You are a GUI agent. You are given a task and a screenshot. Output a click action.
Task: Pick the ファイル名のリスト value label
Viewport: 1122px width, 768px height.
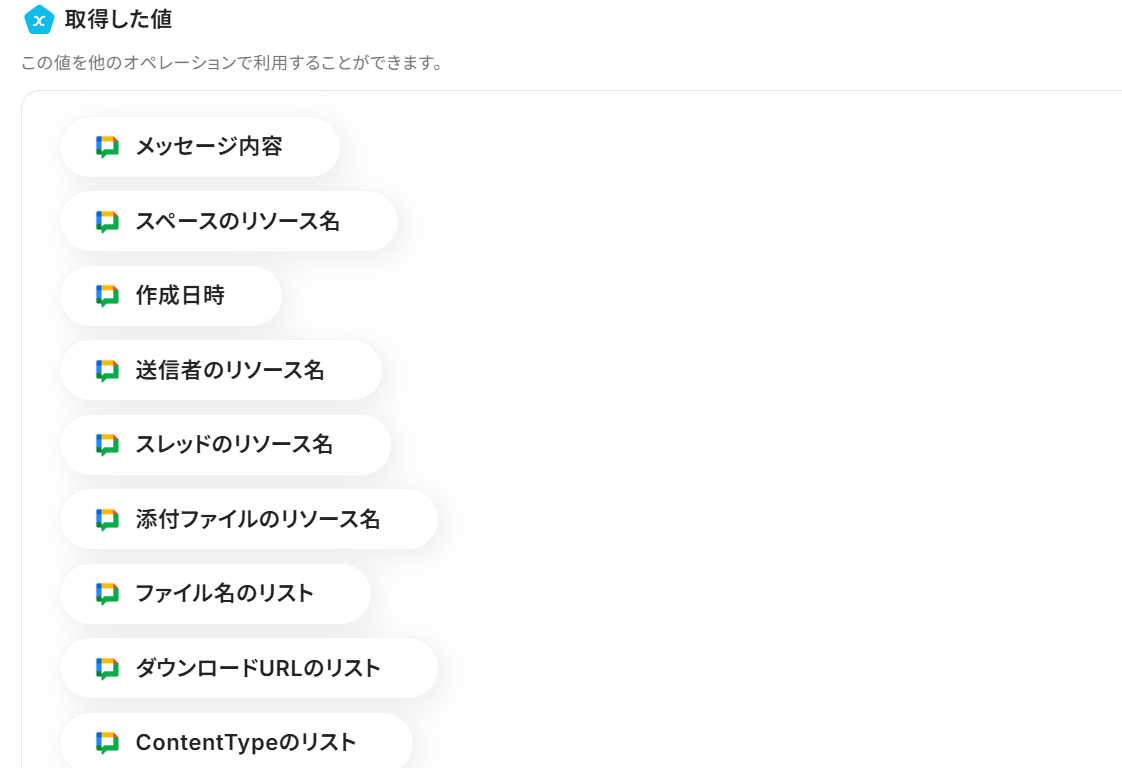click(x=225, y=594)
